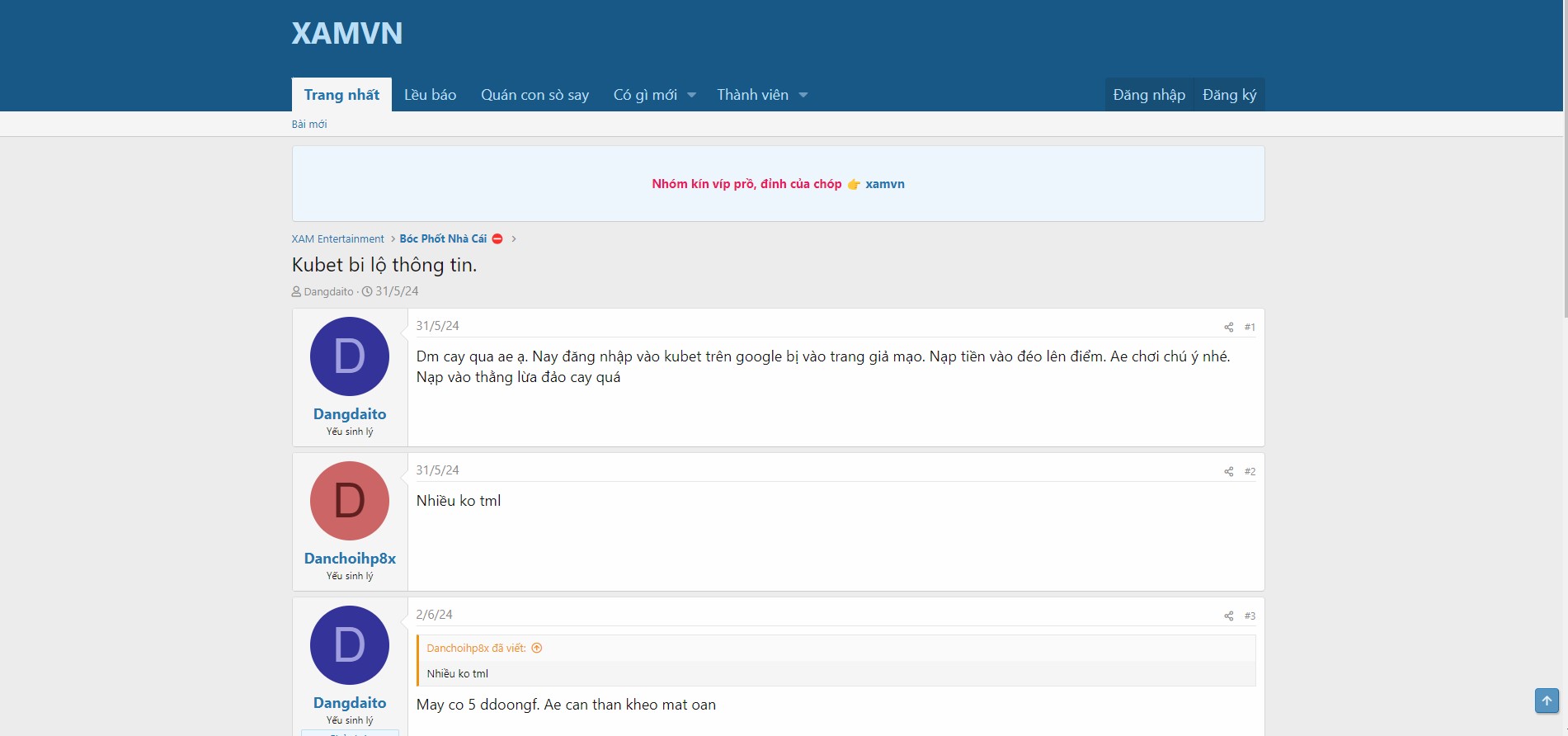Click Dangdaito's avatar in post #3
The image size is (1568, 736).
pos(350,645)
